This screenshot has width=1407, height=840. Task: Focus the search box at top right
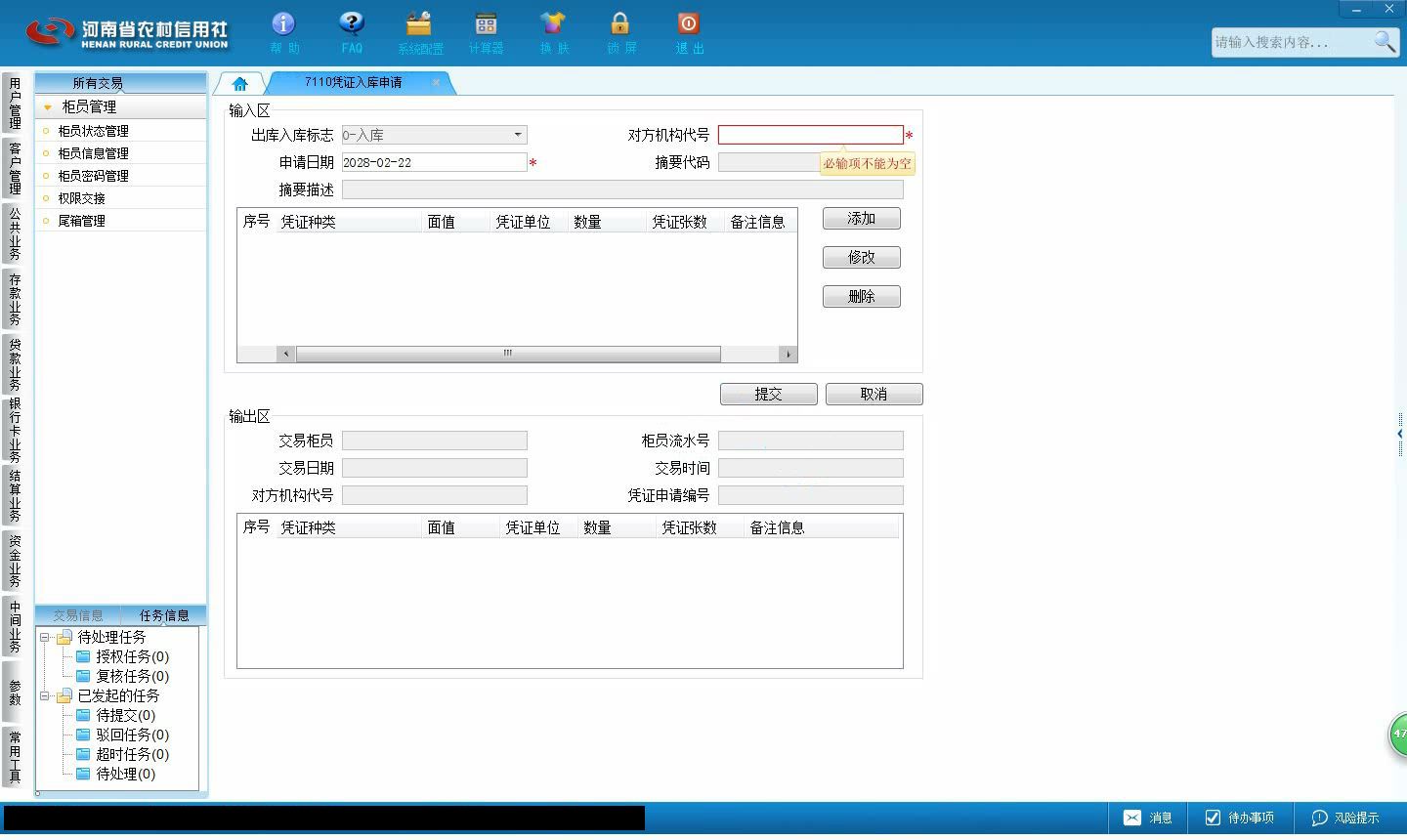(x=1292, y=42)
